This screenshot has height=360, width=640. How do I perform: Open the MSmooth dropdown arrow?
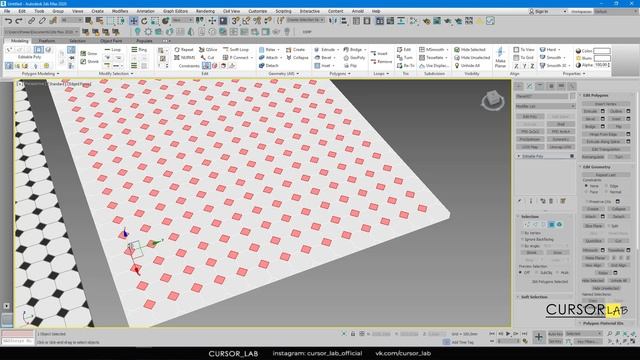[447, 50]
